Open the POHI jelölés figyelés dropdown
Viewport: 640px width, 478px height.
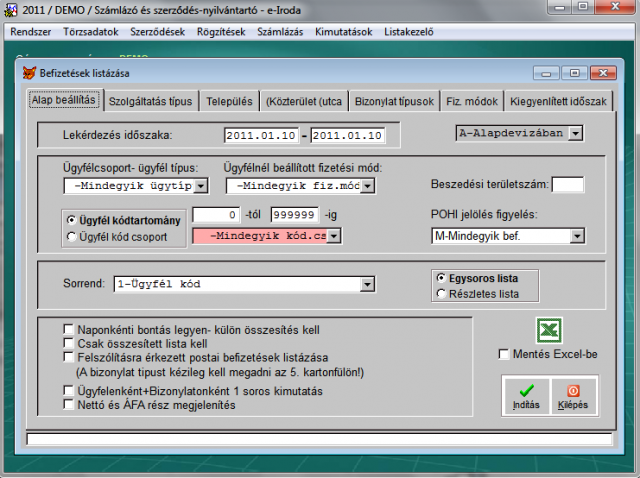578,236
